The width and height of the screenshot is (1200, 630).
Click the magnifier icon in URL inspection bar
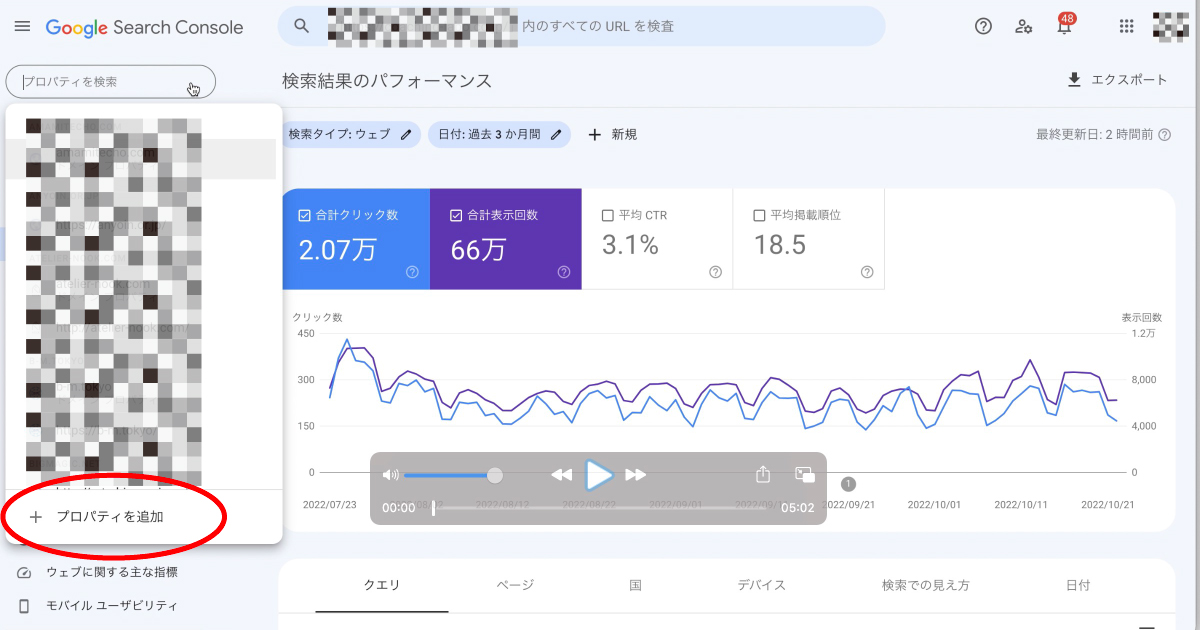tap(301, 26)
